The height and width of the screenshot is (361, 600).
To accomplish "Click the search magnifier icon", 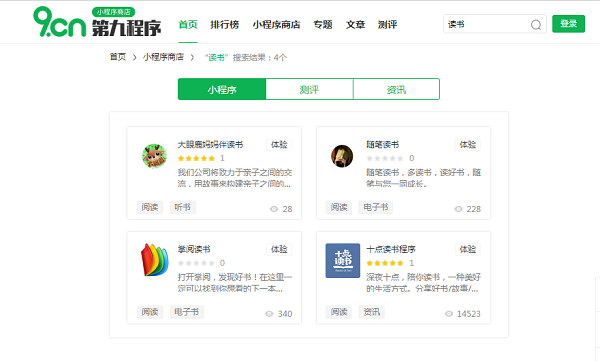I will [x=536, y=25].
